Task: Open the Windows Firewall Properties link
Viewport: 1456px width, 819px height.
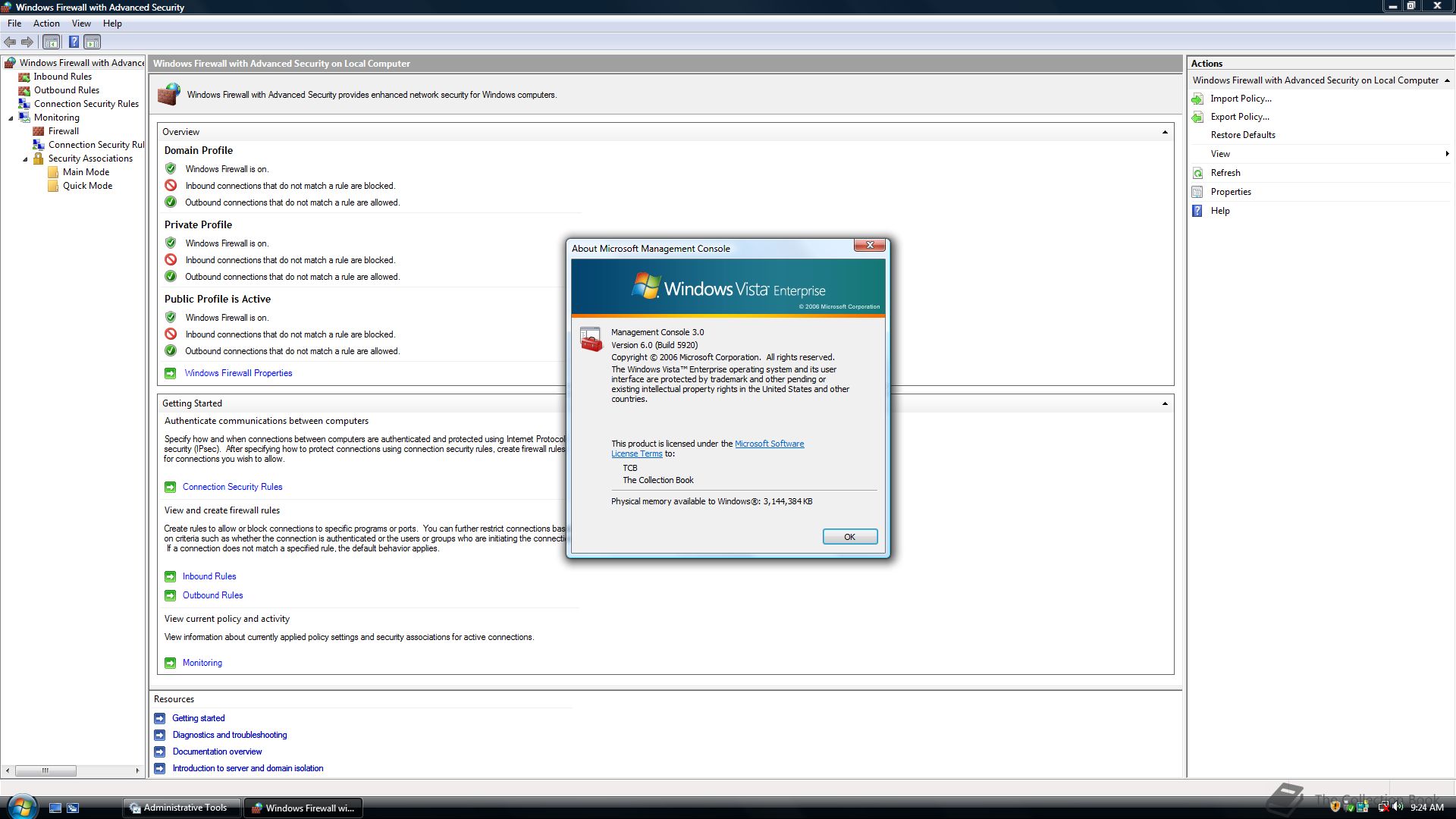Action: click(x=238, y=373)
